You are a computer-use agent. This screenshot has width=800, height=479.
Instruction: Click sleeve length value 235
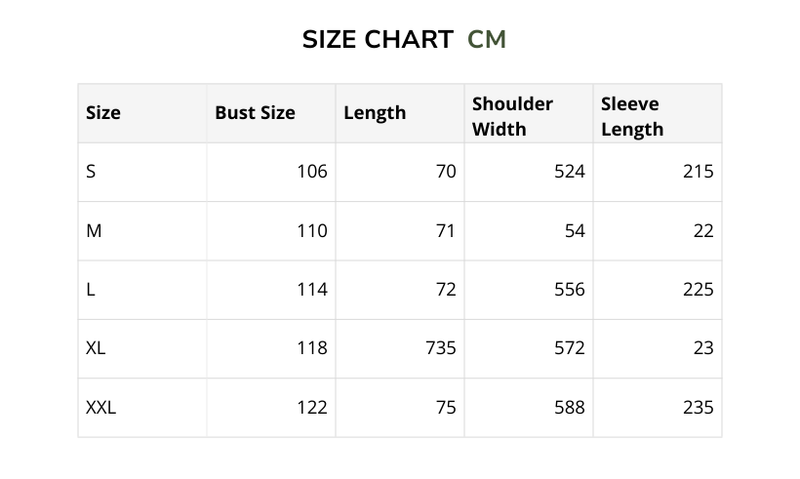click(x=698, y=408)
